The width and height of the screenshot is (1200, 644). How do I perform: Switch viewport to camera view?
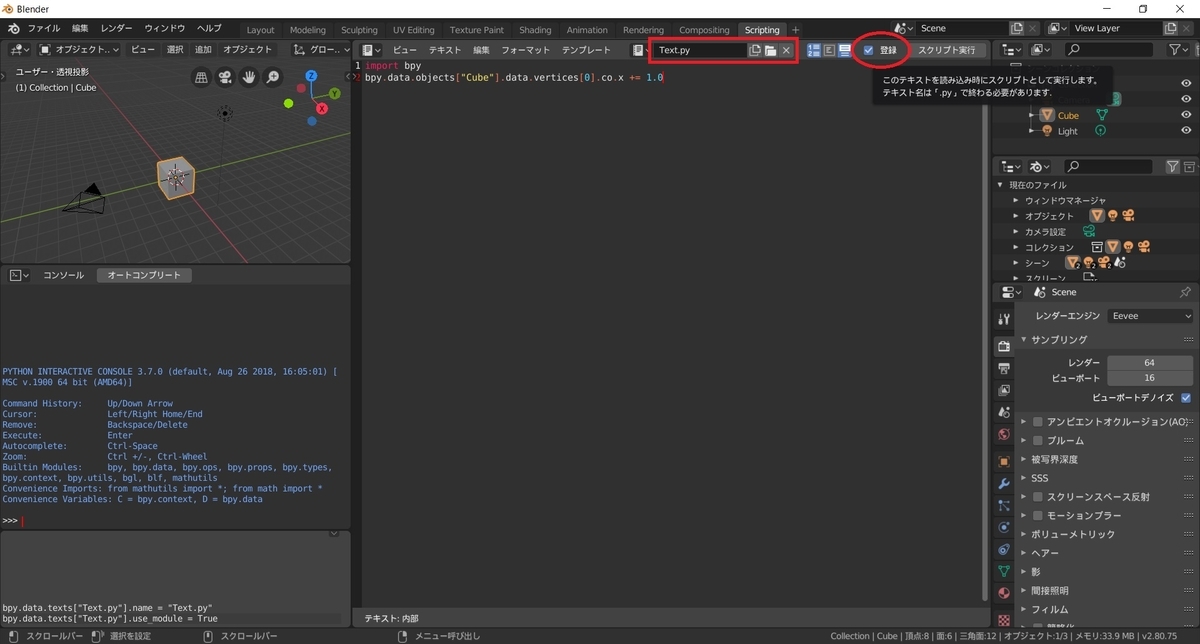pyautogui.click(x=225, y=77)
